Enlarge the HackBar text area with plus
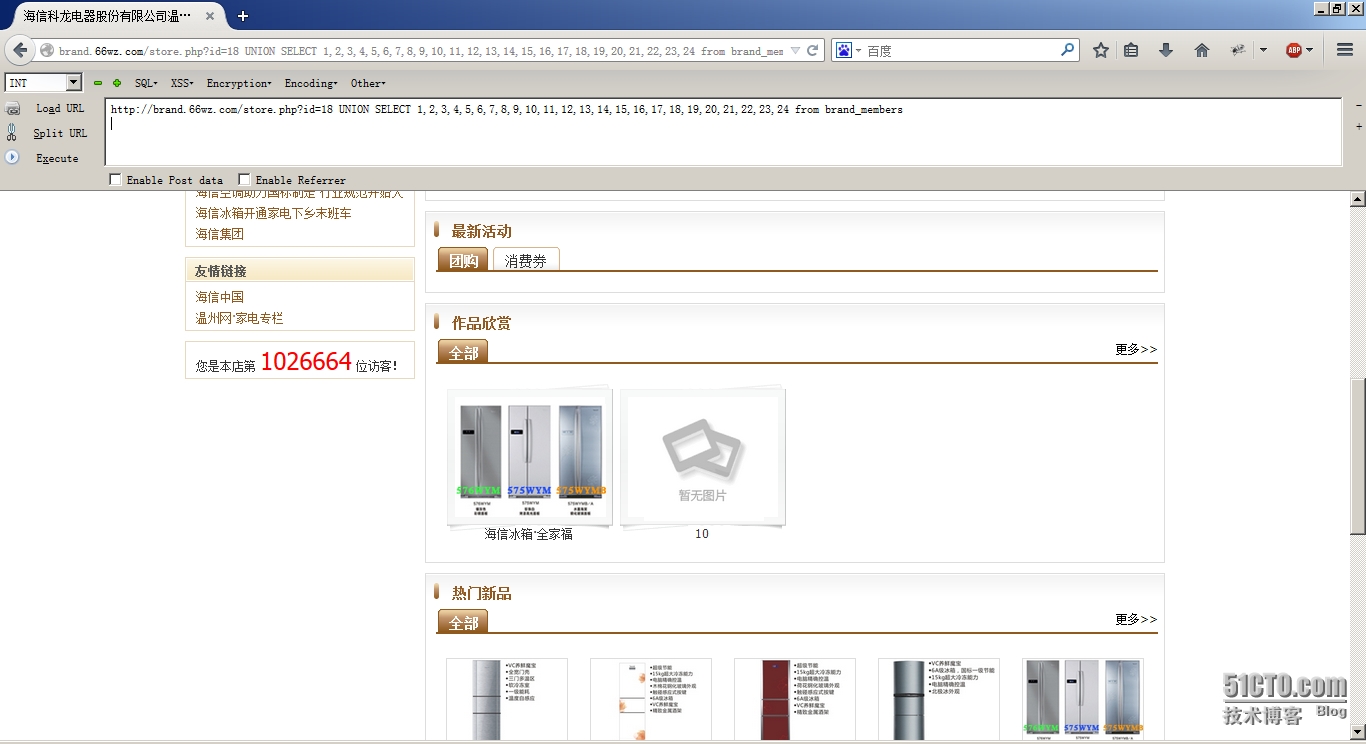The height and width of the screenshot is (744, 1366). point(1358,127)
